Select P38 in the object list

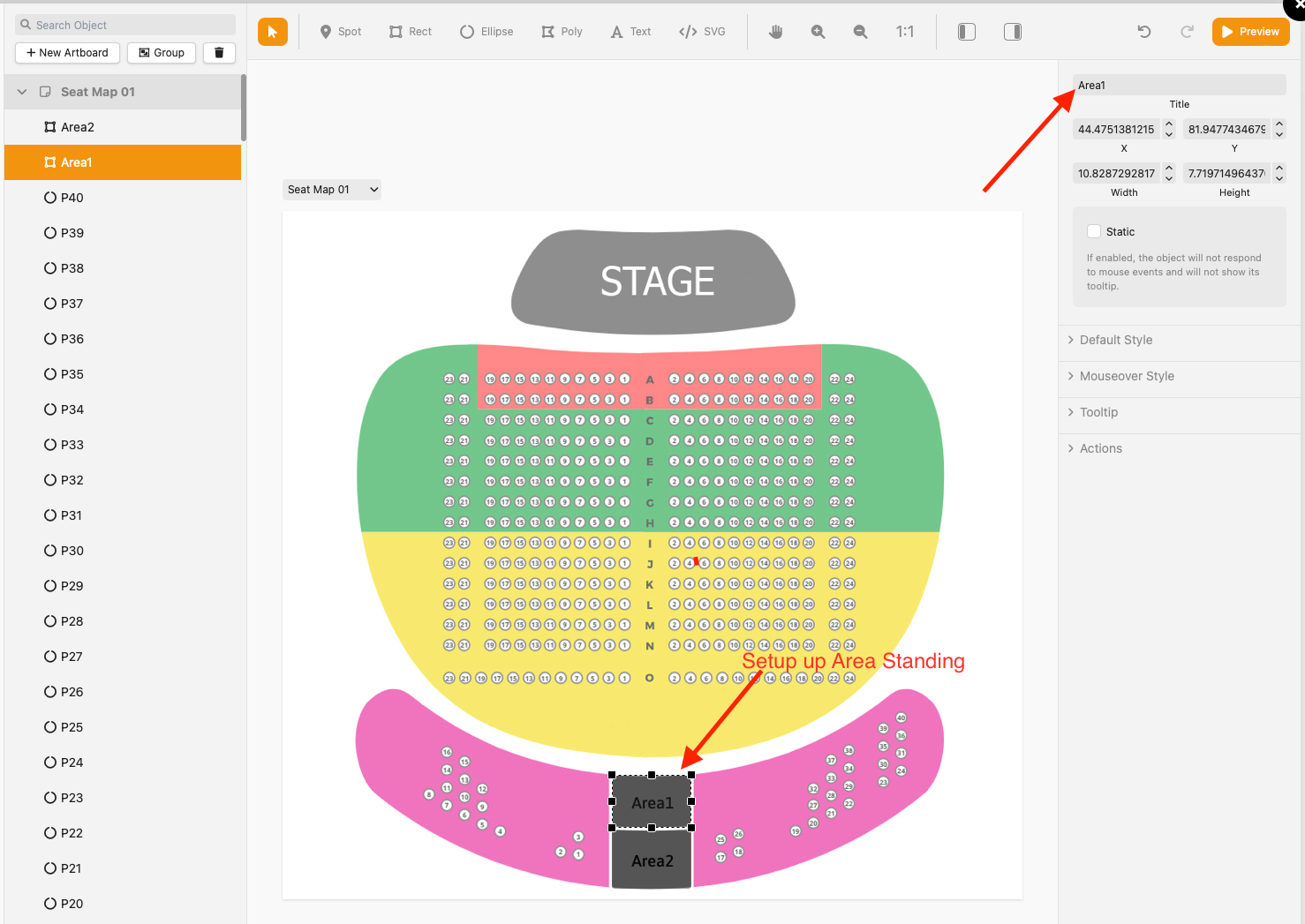(x=123, y=268)
